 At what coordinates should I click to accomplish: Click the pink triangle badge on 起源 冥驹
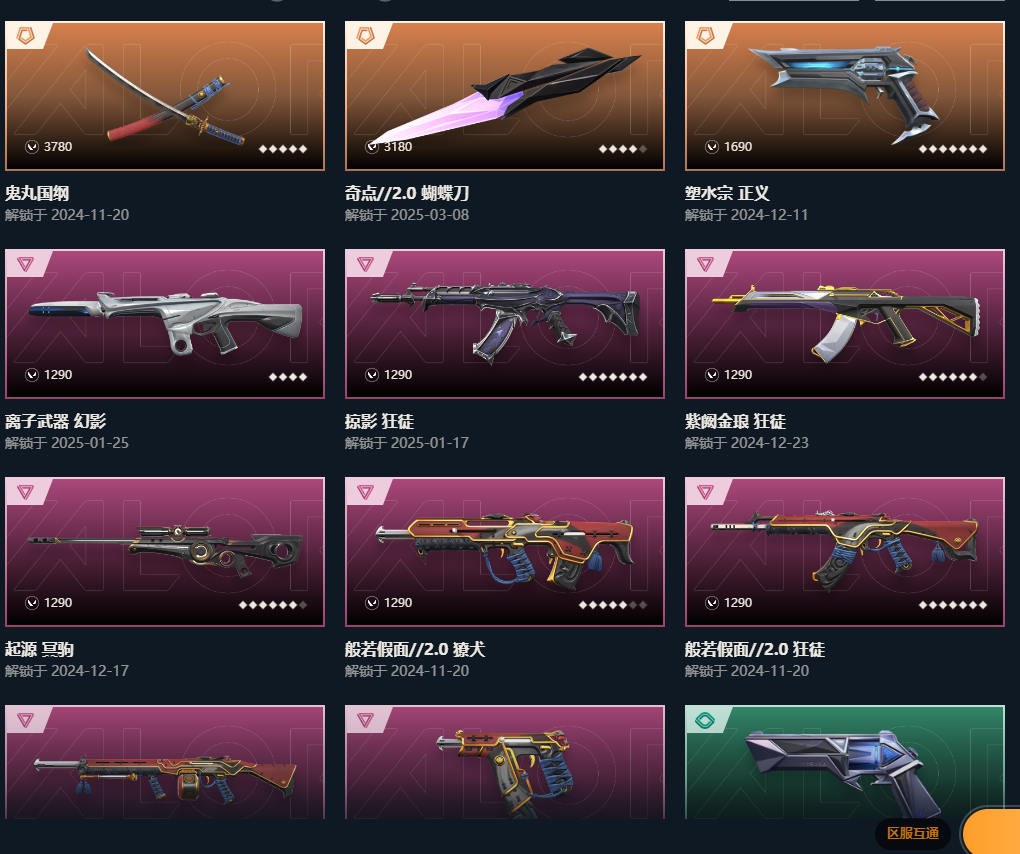pyautogui.click(x=25, y=492)
